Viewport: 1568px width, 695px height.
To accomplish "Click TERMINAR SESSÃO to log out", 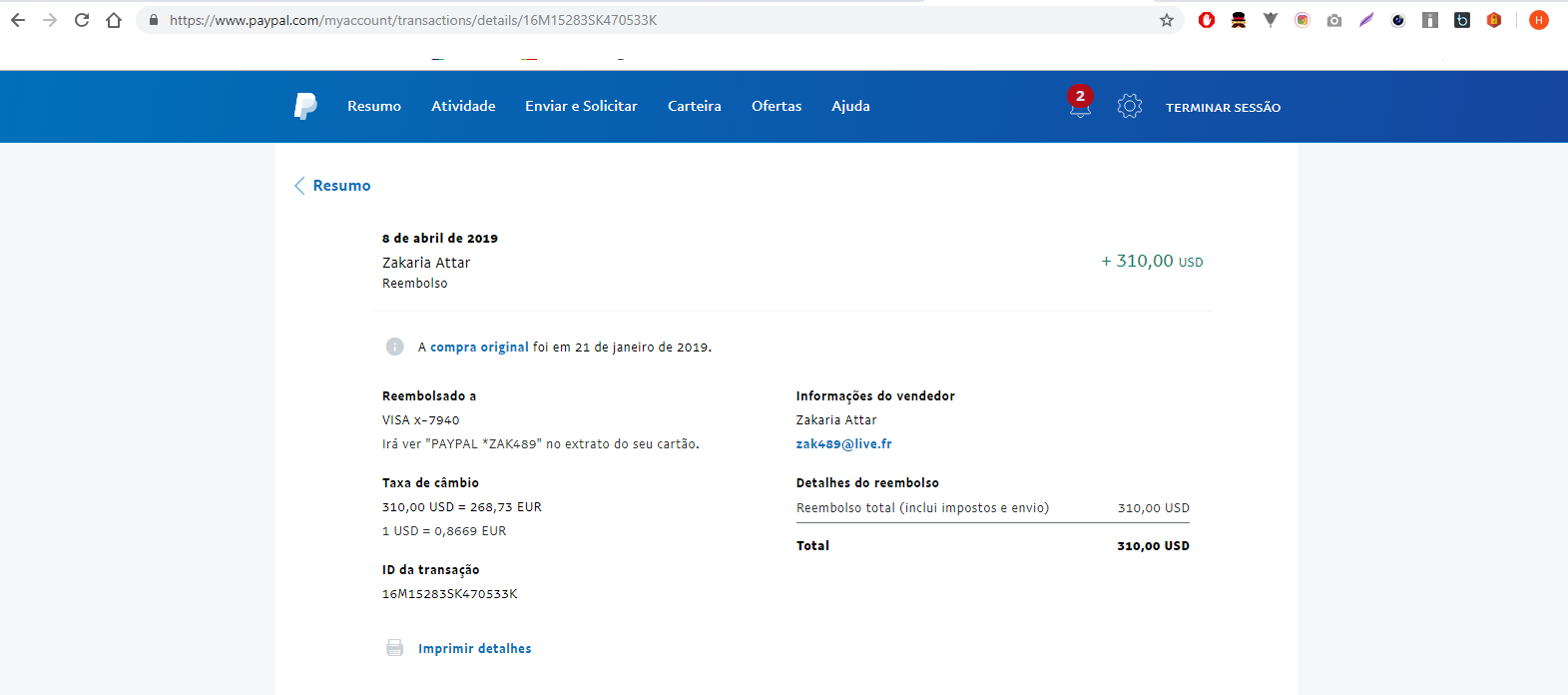I will (1223, 107).
